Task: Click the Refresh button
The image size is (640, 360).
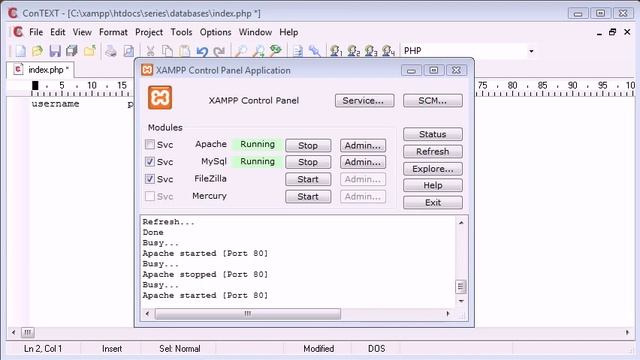Action: (x=433, y=152)
